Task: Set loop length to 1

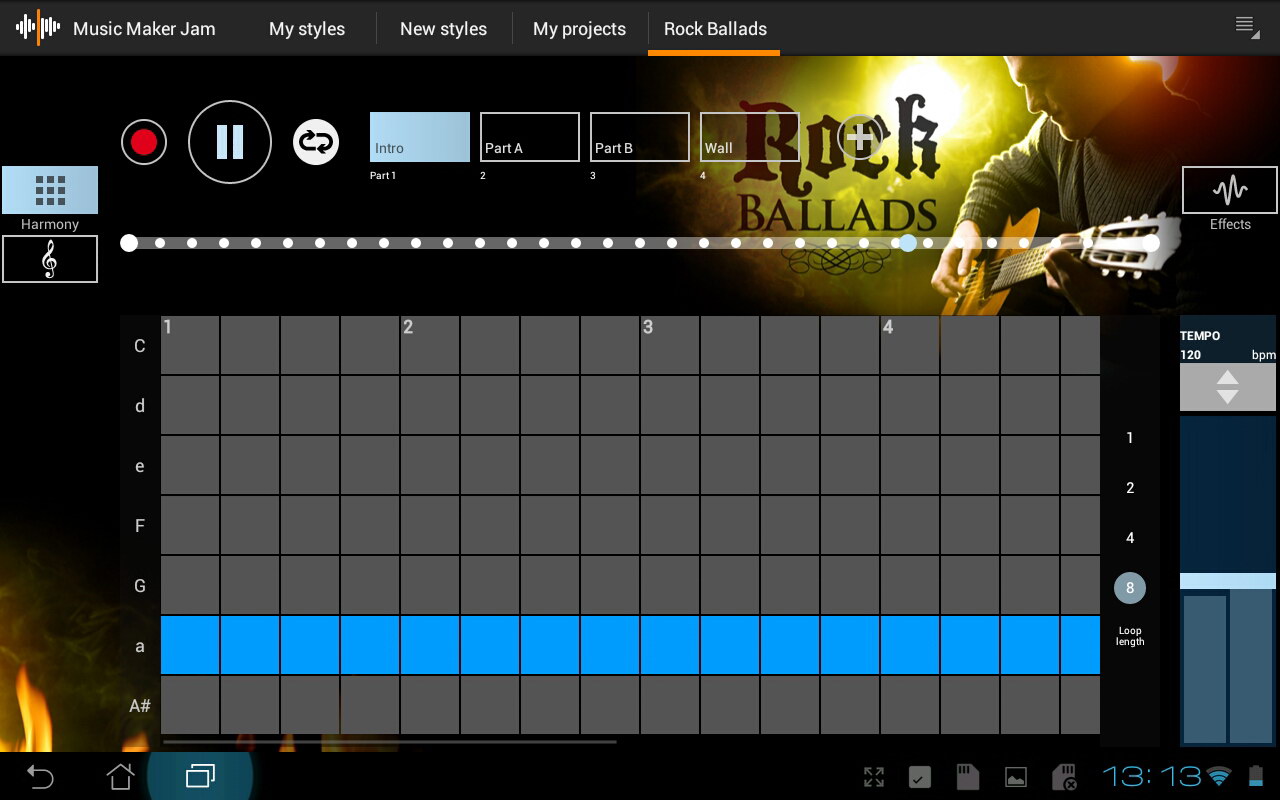Action: coord(1130,438)
